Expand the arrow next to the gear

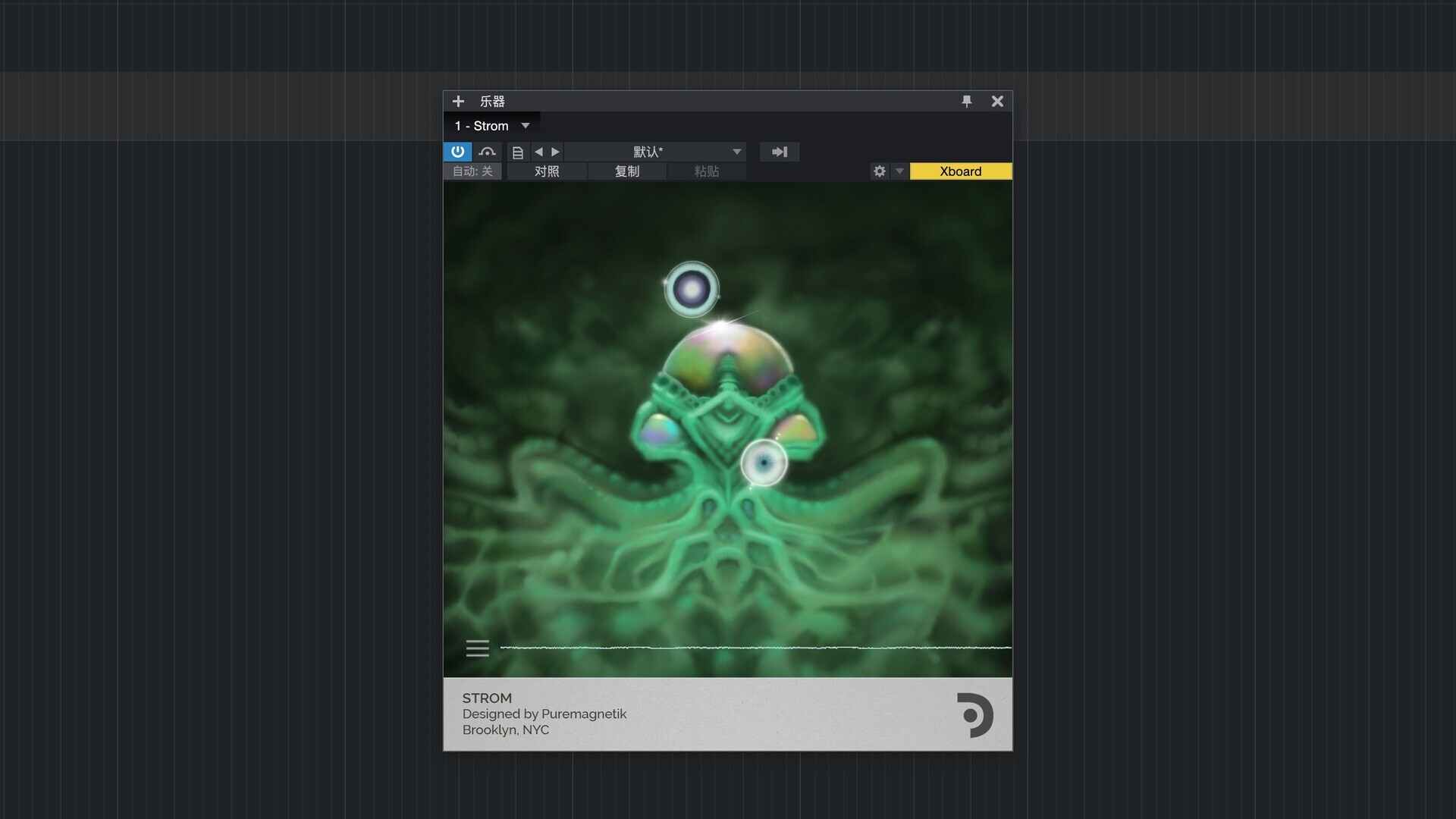(899, 171)
